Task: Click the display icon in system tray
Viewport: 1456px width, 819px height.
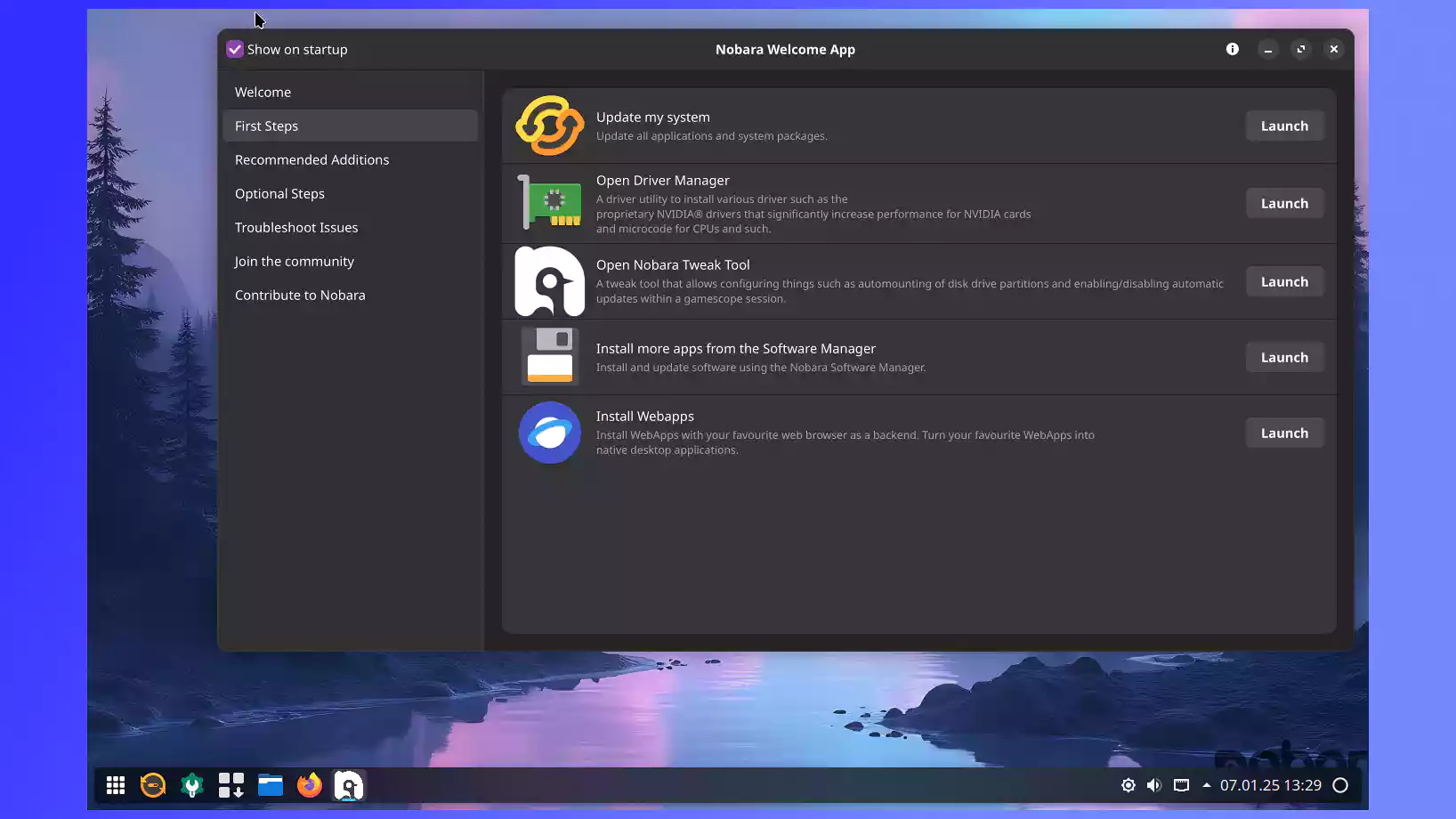Action: tap(1181, 785)
